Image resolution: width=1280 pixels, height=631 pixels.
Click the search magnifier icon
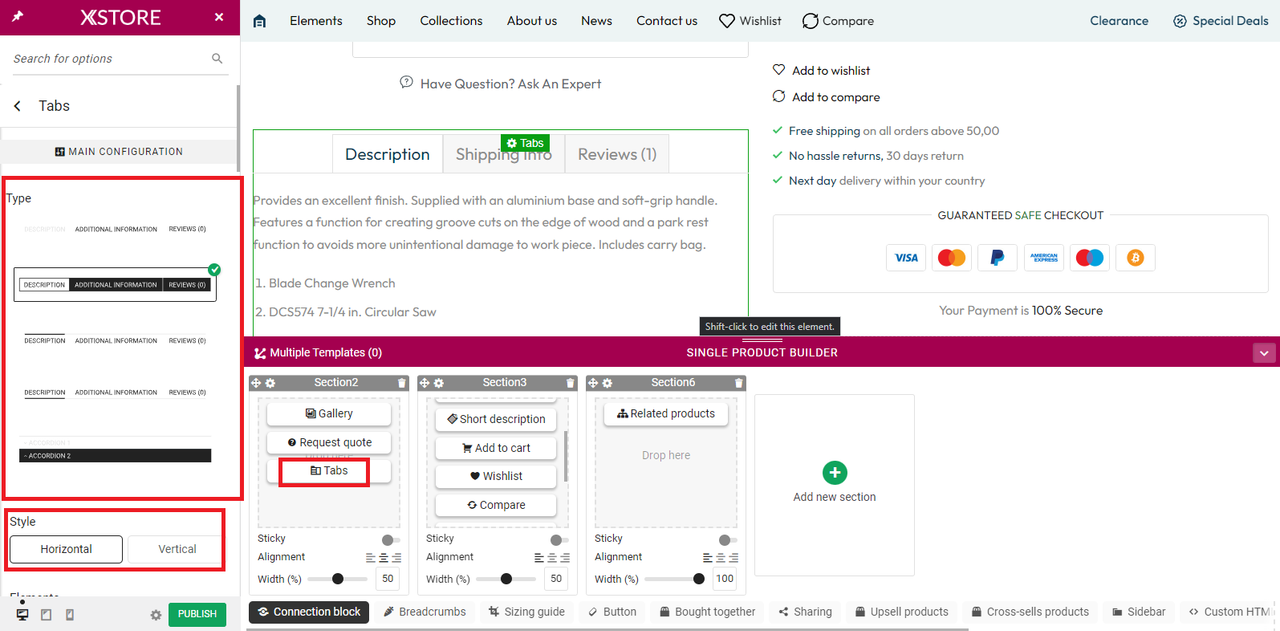217,59
